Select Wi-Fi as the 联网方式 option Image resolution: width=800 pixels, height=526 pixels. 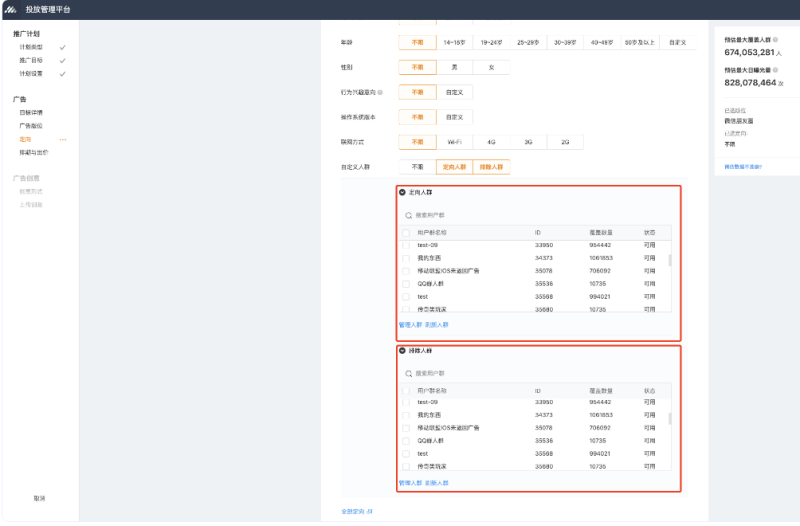[x=453, y=142]
